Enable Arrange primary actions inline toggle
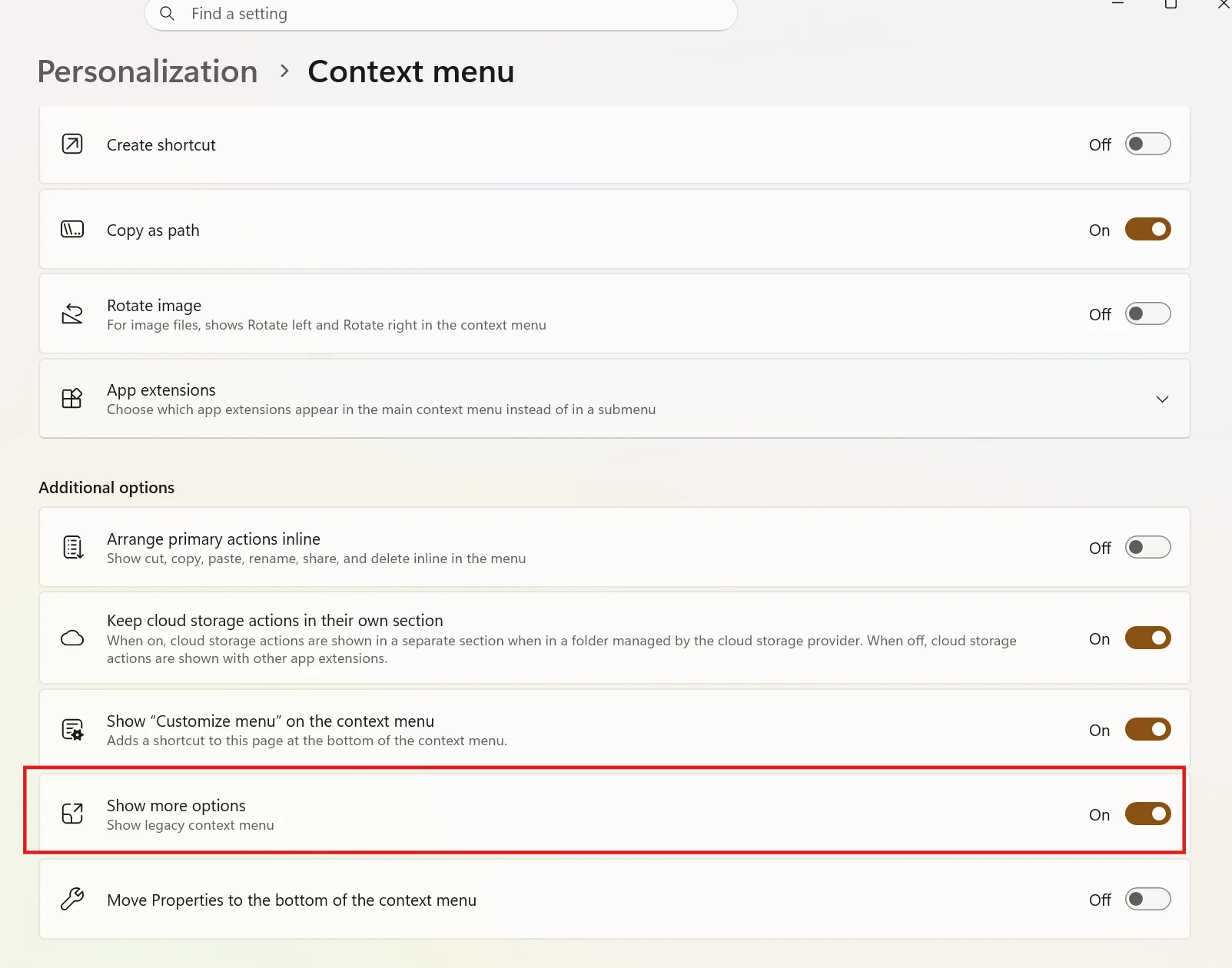 (1148, 548)
